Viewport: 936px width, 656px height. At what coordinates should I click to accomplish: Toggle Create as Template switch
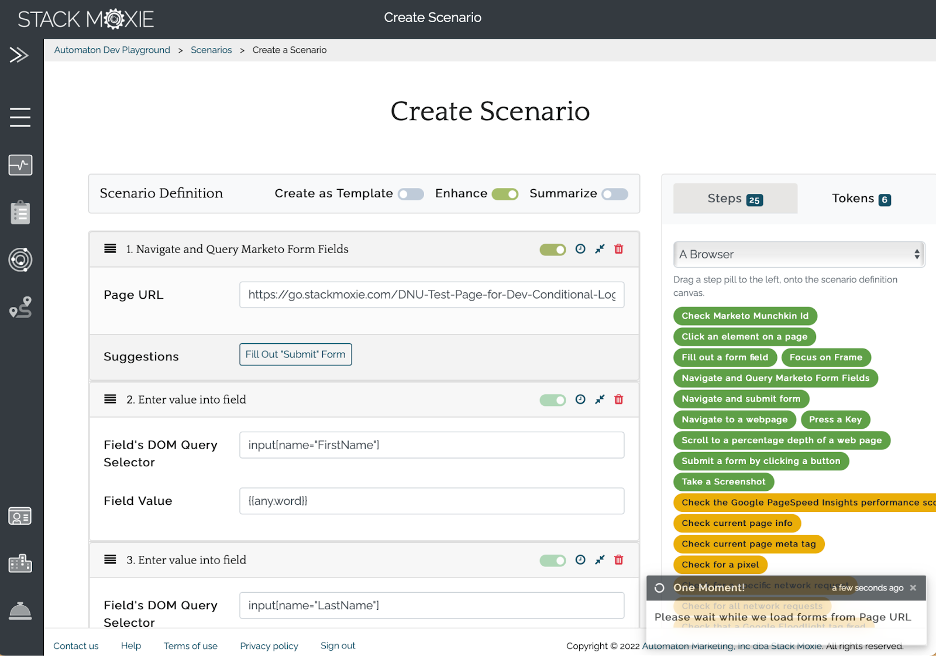(x=411, y=194)
